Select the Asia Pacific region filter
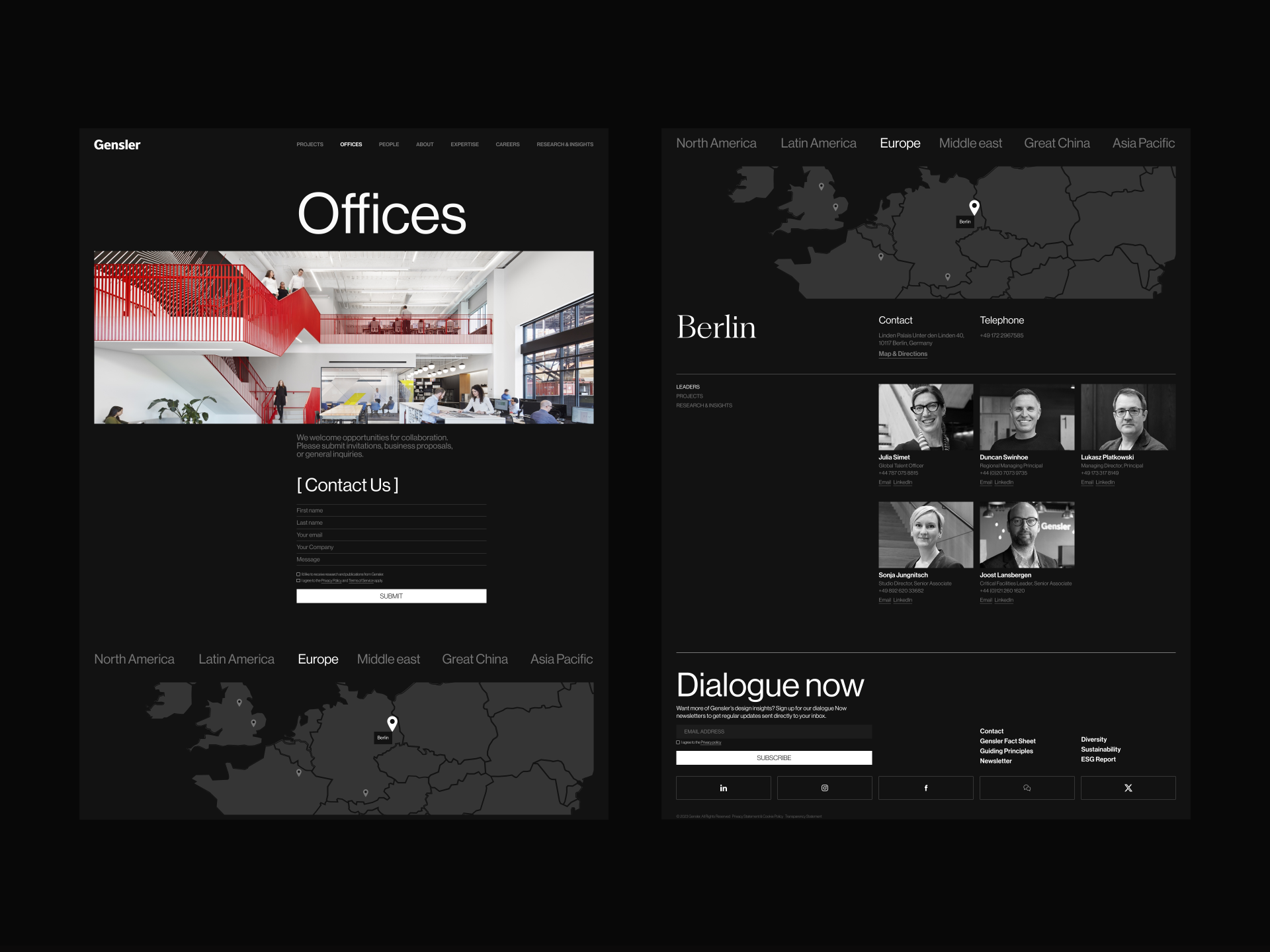 click(1143, 143)
